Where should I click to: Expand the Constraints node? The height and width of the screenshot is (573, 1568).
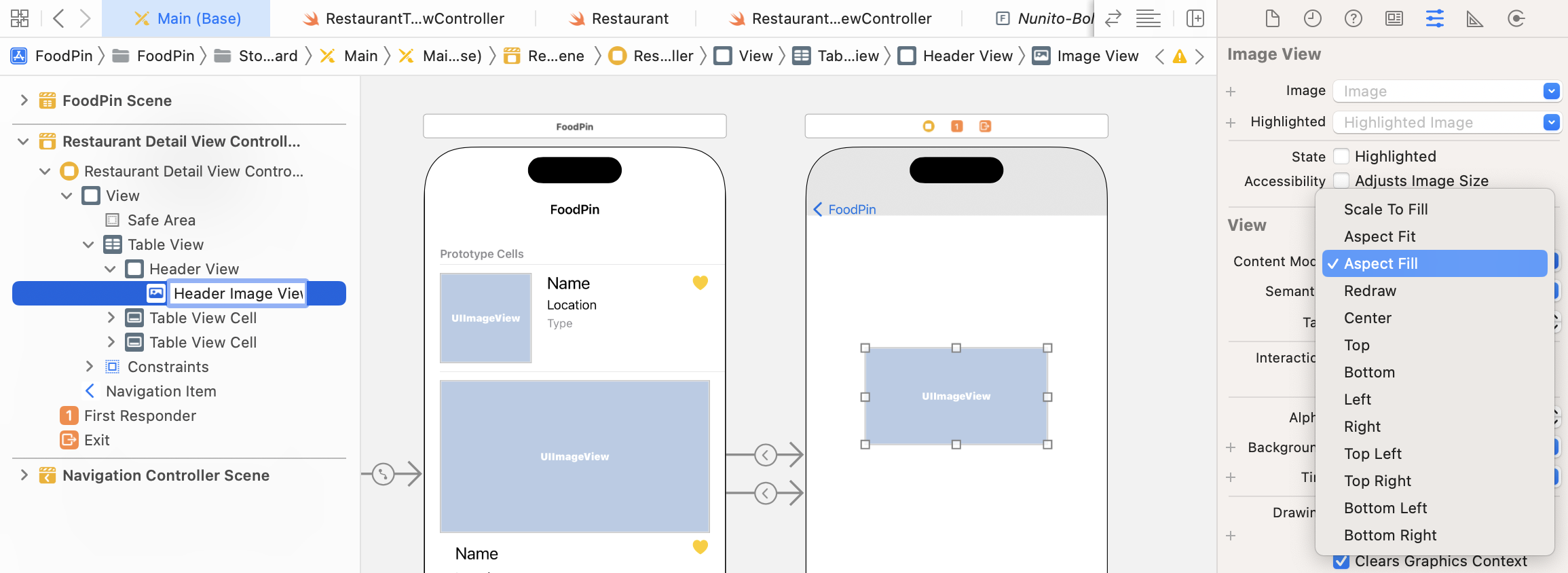(90, 367)
